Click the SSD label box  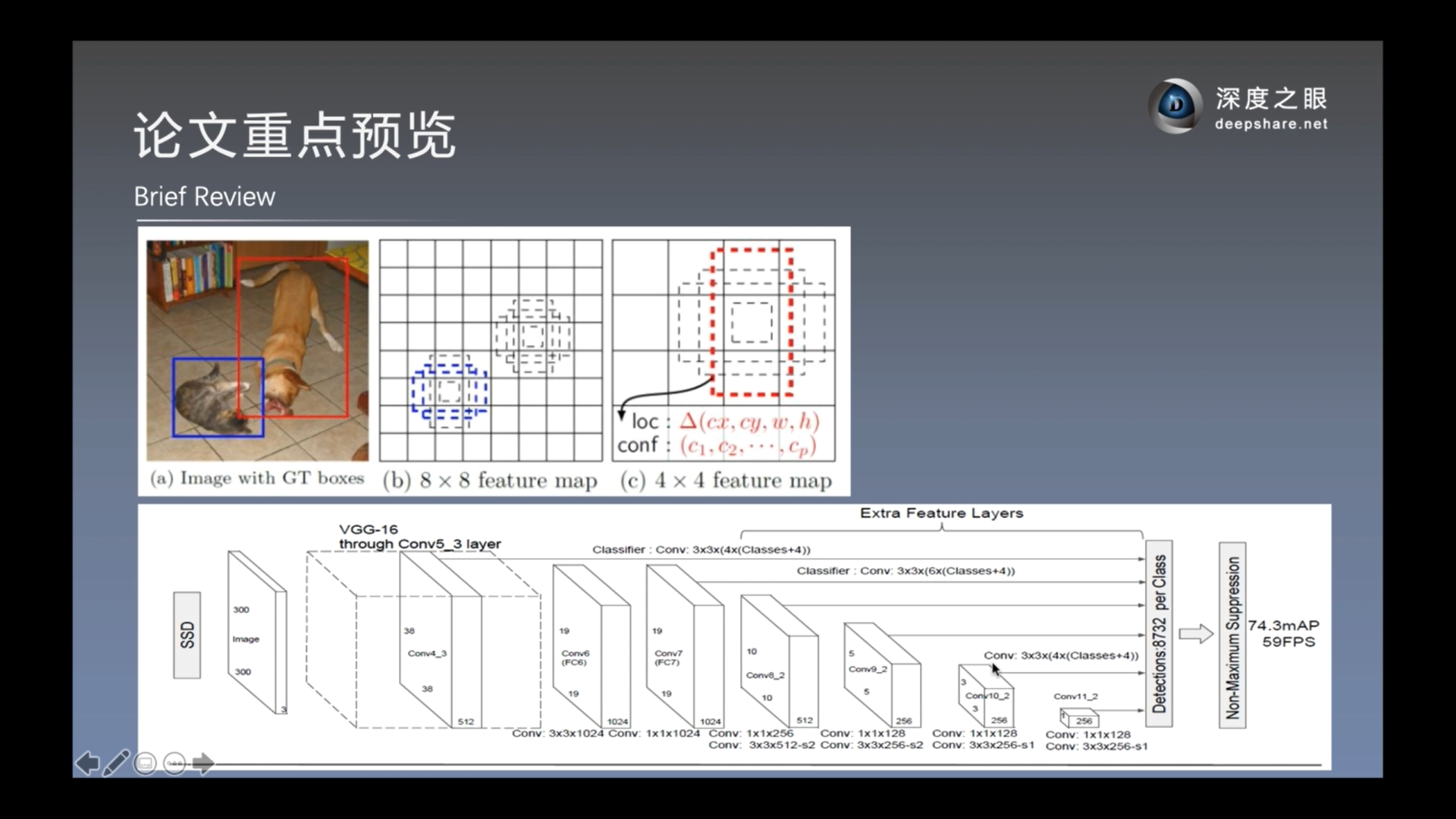point(187,635)
